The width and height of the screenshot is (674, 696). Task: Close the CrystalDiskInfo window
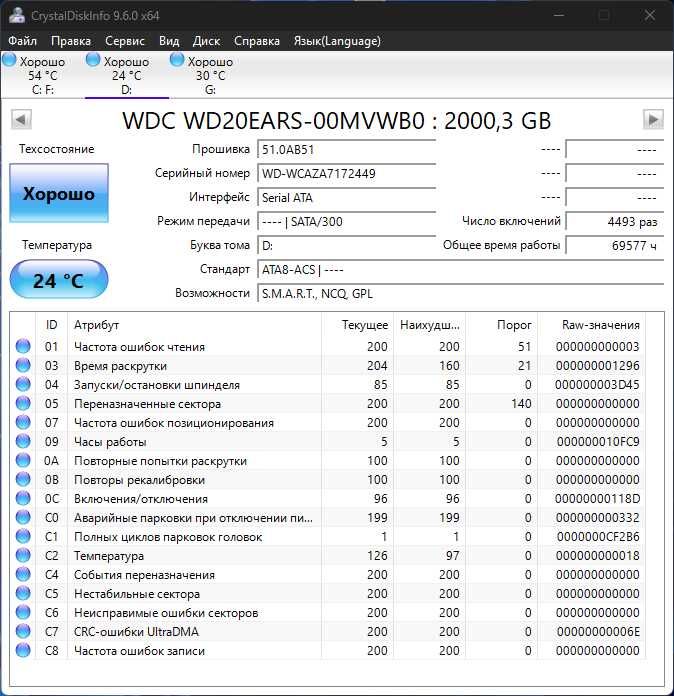[x=650, y=16]
